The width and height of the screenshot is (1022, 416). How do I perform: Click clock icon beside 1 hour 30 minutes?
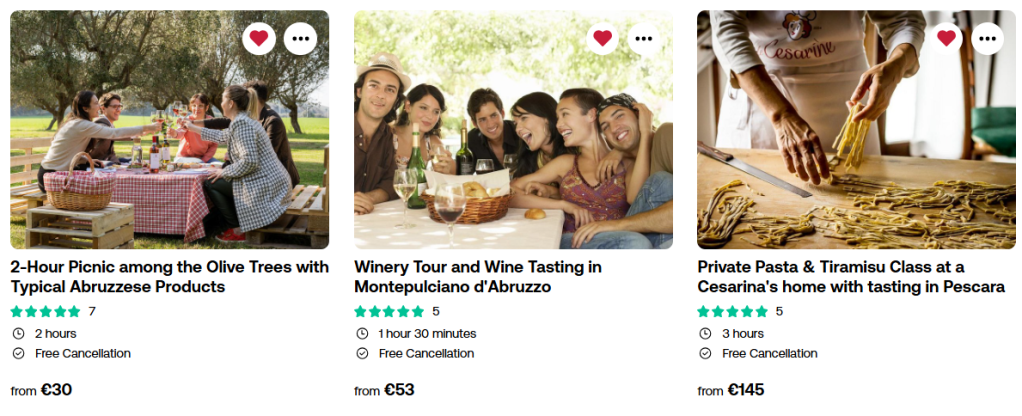[362, 334]
